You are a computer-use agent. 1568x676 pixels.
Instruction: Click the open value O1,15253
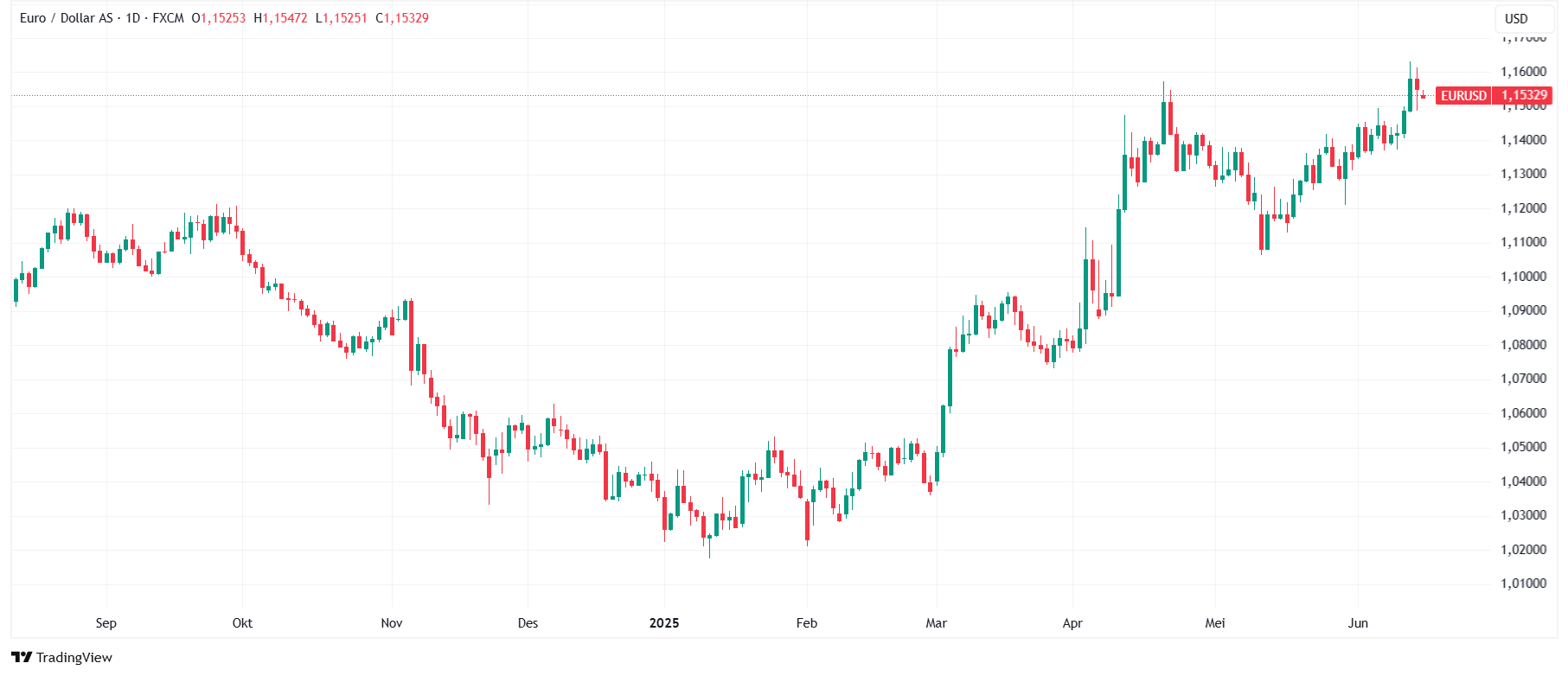(219, 18)
